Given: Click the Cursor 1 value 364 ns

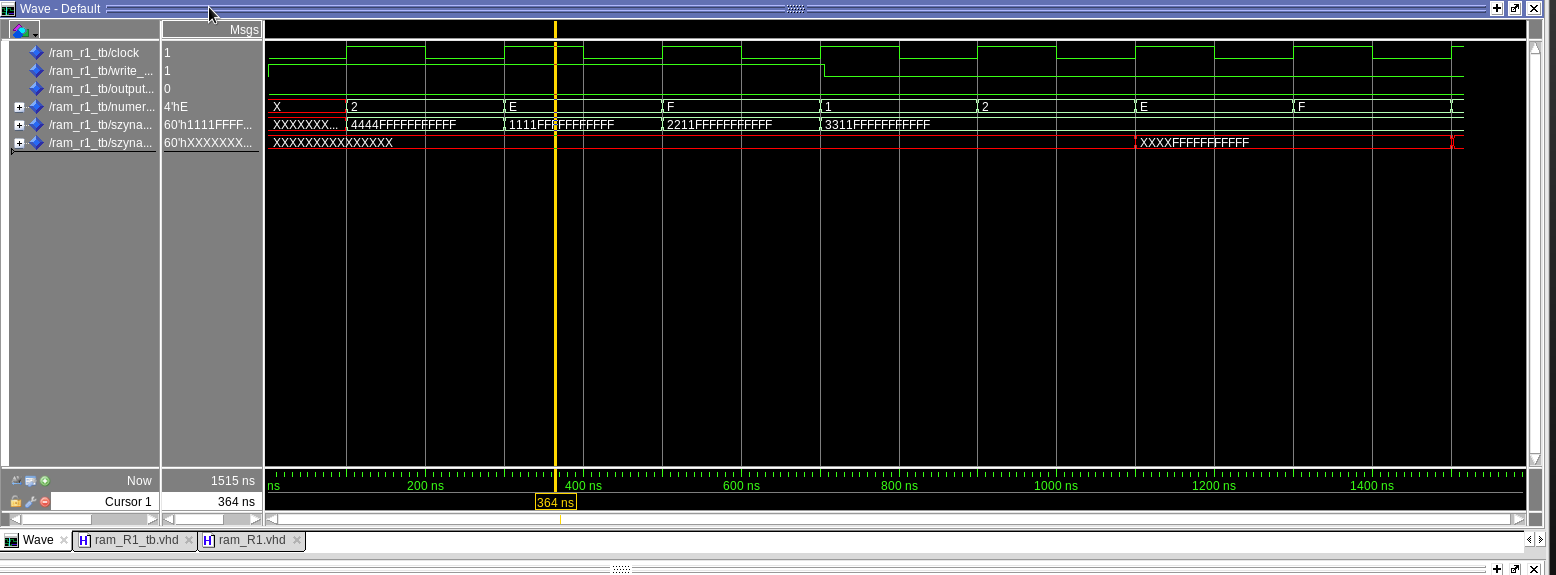Looking at the screenshot, I should pos(236,501).
